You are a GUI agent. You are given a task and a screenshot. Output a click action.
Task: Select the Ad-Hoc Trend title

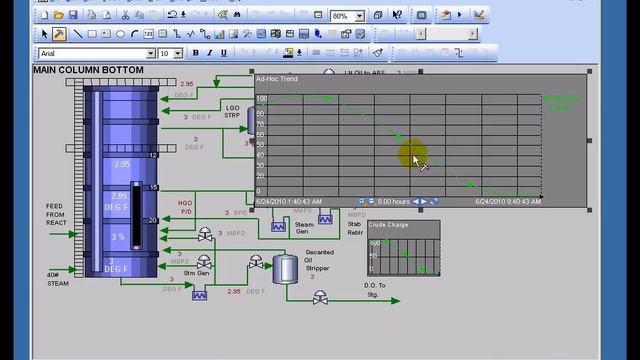[x=277, y=79]
